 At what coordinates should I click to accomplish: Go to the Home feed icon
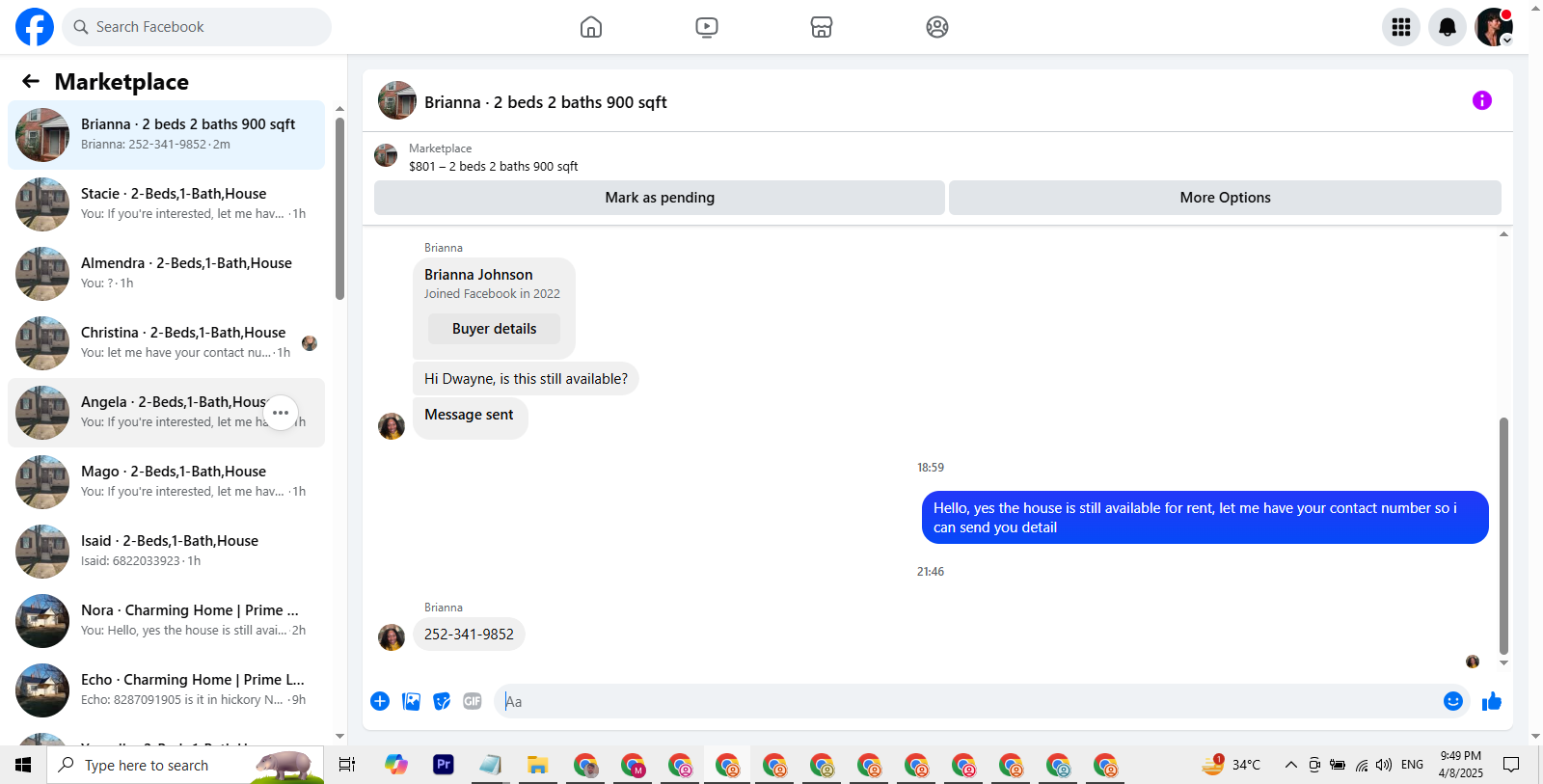[591, 27]
